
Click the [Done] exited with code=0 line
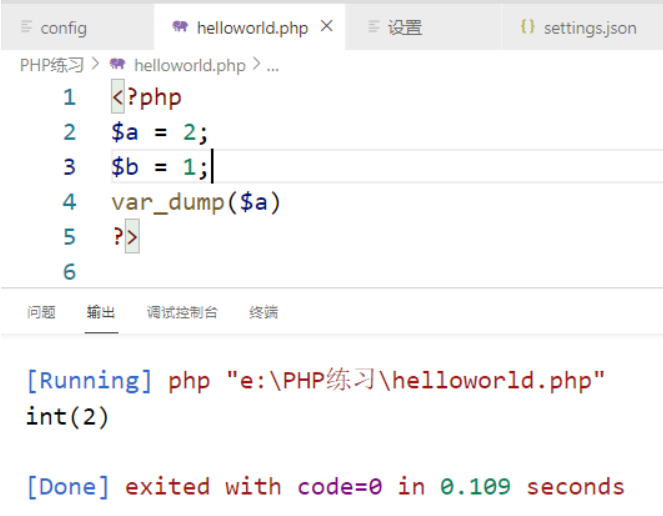click(326, 486)
